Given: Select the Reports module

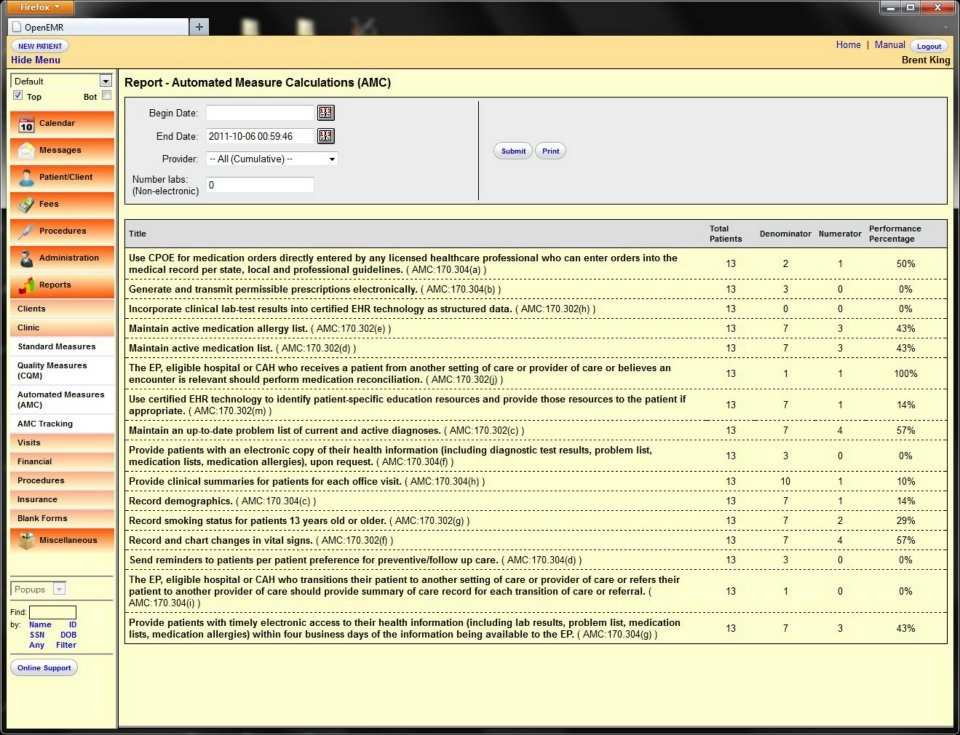Looking at the screenshot, I should pos(60,285).
